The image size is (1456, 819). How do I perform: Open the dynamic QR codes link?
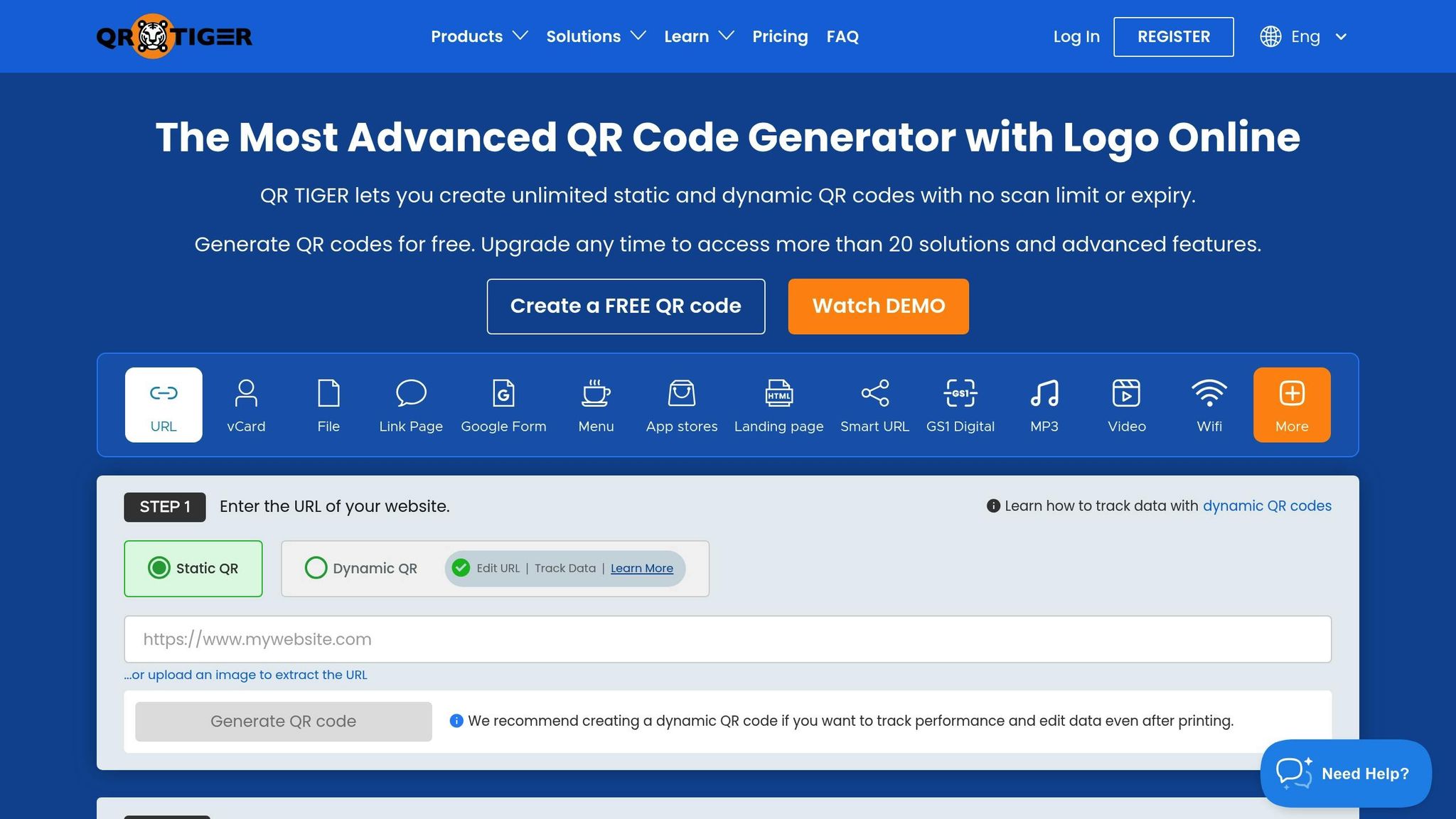1267,506
